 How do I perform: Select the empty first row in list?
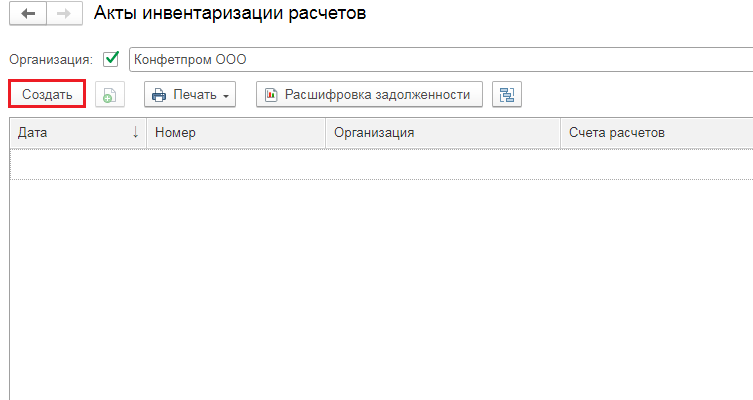point(380,164)
